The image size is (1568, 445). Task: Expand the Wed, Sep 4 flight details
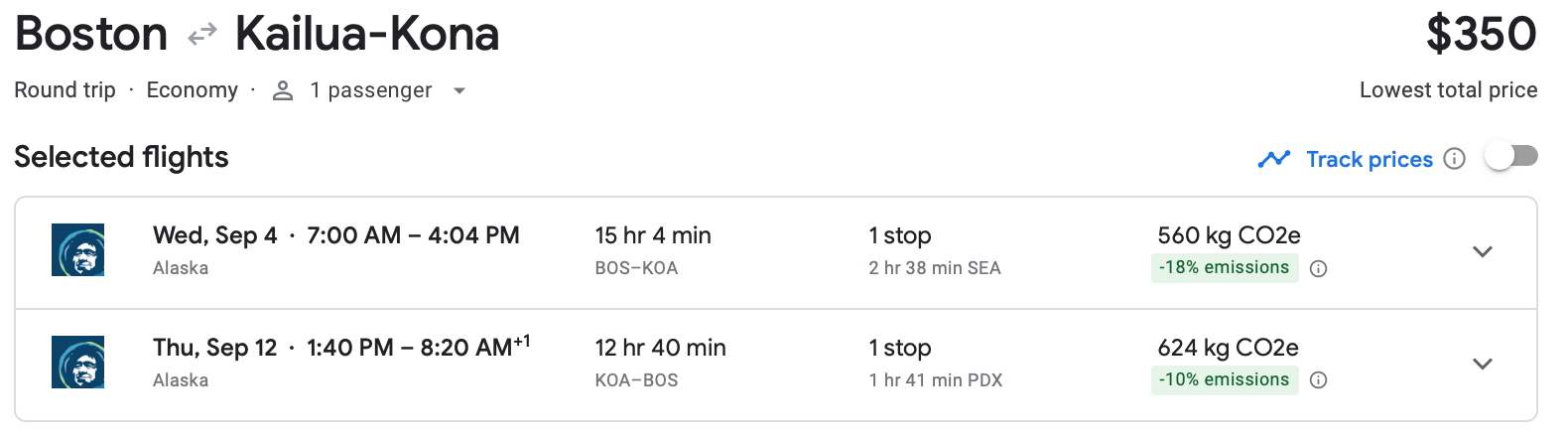[1482, 251]
